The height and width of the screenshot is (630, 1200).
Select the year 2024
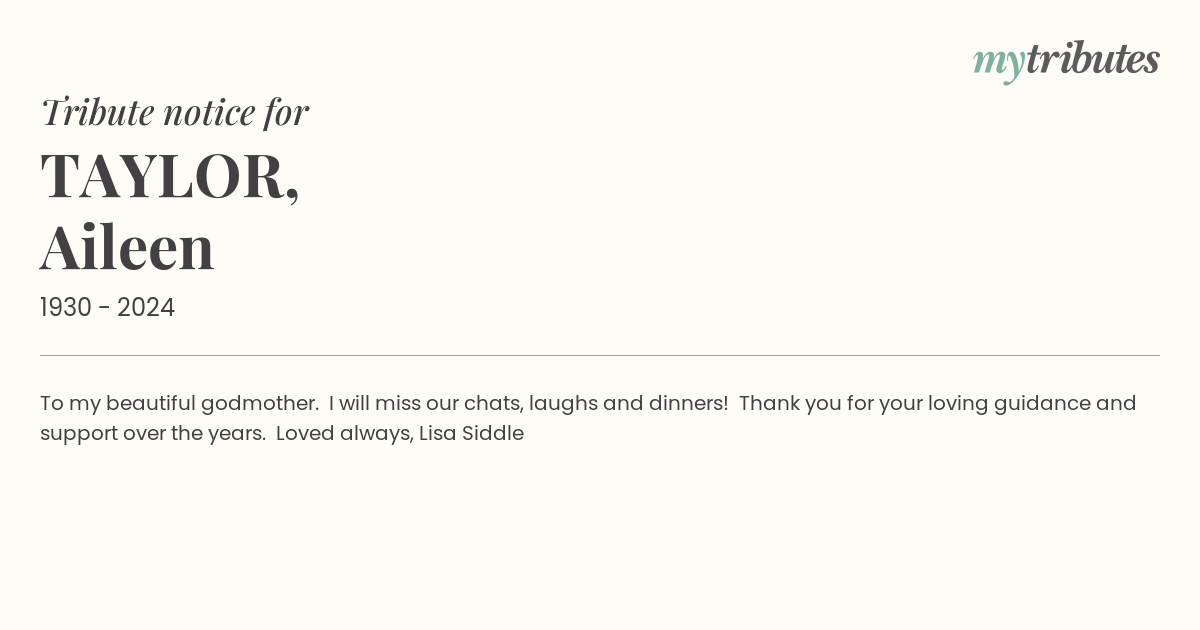[x=146, y=308]
